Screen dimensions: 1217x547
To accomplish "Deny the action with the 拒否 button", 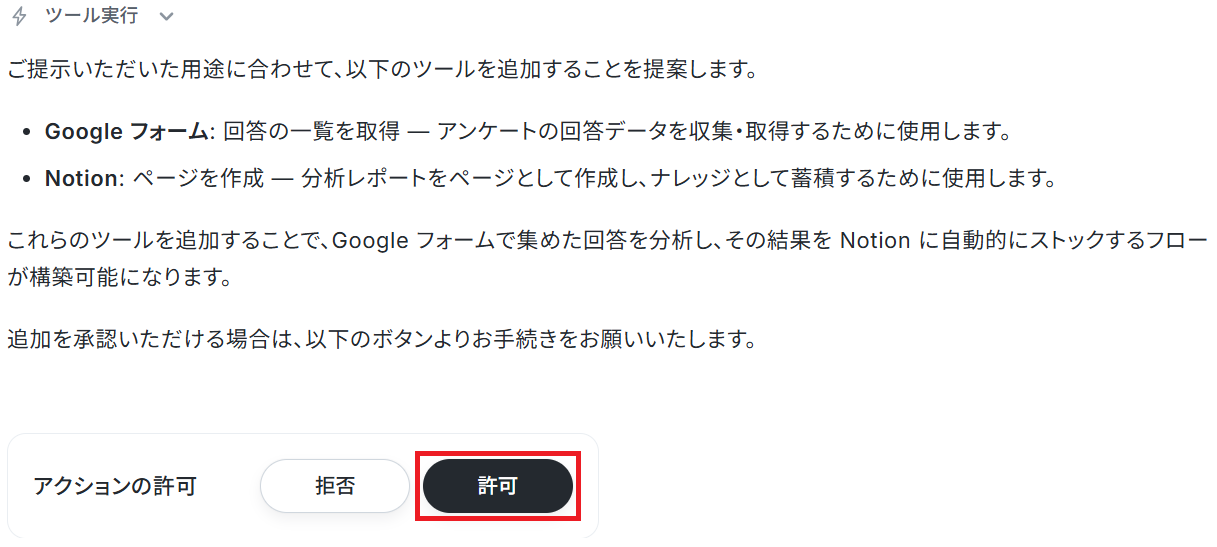I will point(335,486).
